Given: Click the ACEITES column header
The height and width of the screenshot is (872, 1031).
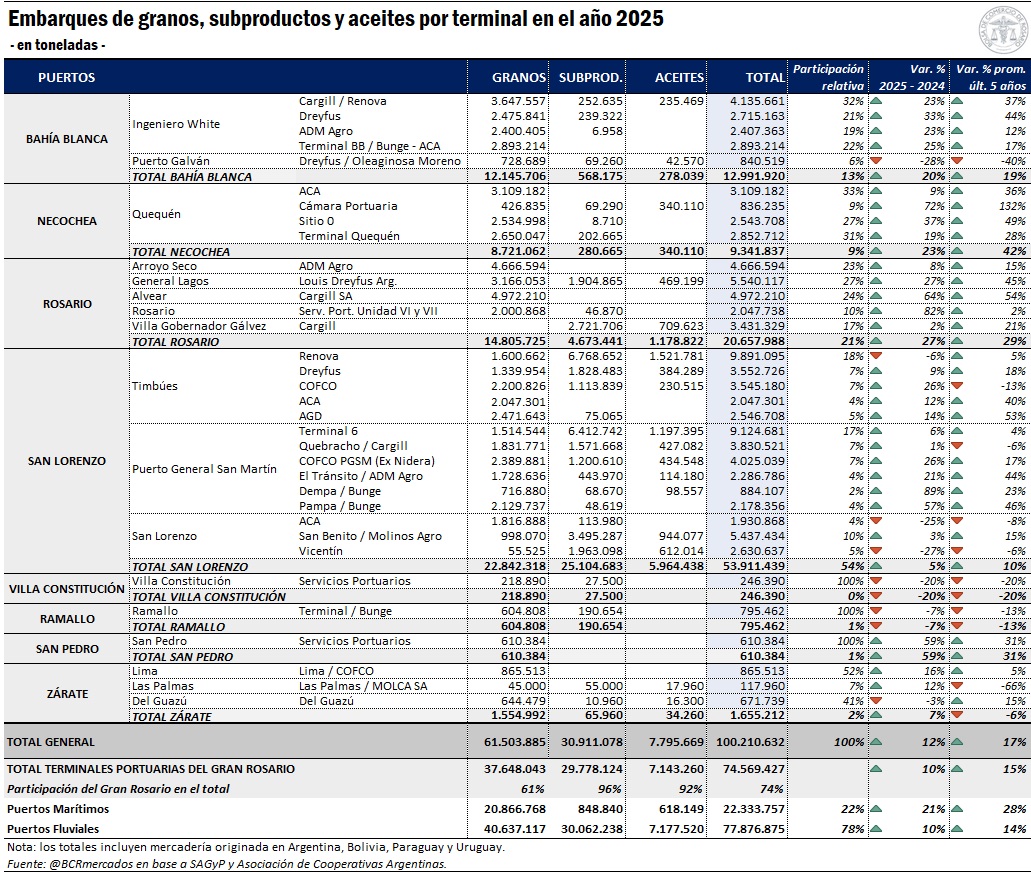Looking at the screenshot, I should (679, 77).
